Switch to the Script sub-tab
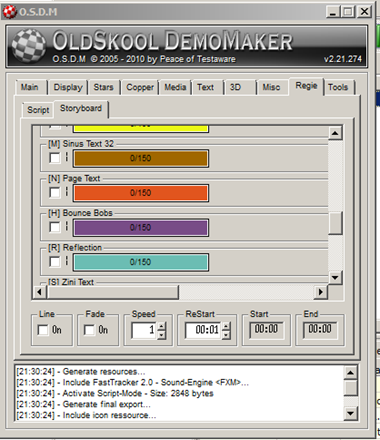 [38, 110]
